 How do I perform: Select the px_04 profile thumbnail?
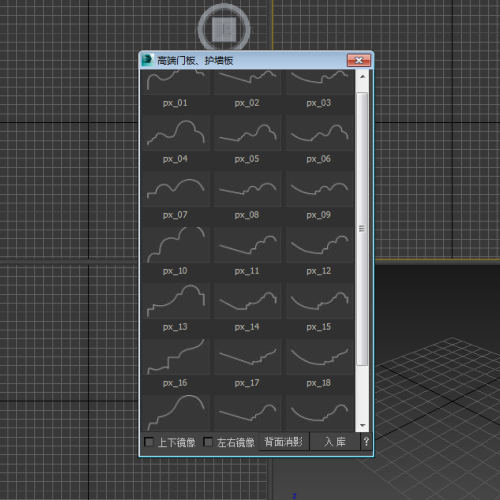pos(176,133)
